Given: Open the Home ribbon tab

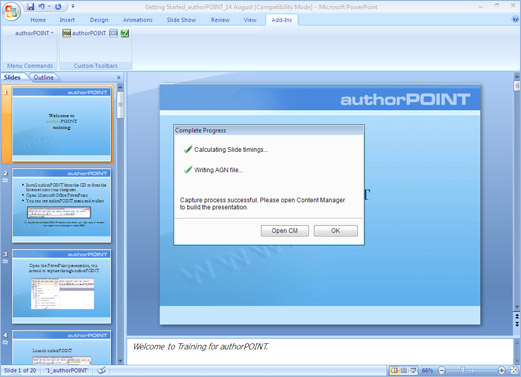Looking at the screenshot, I should [38, 20].
